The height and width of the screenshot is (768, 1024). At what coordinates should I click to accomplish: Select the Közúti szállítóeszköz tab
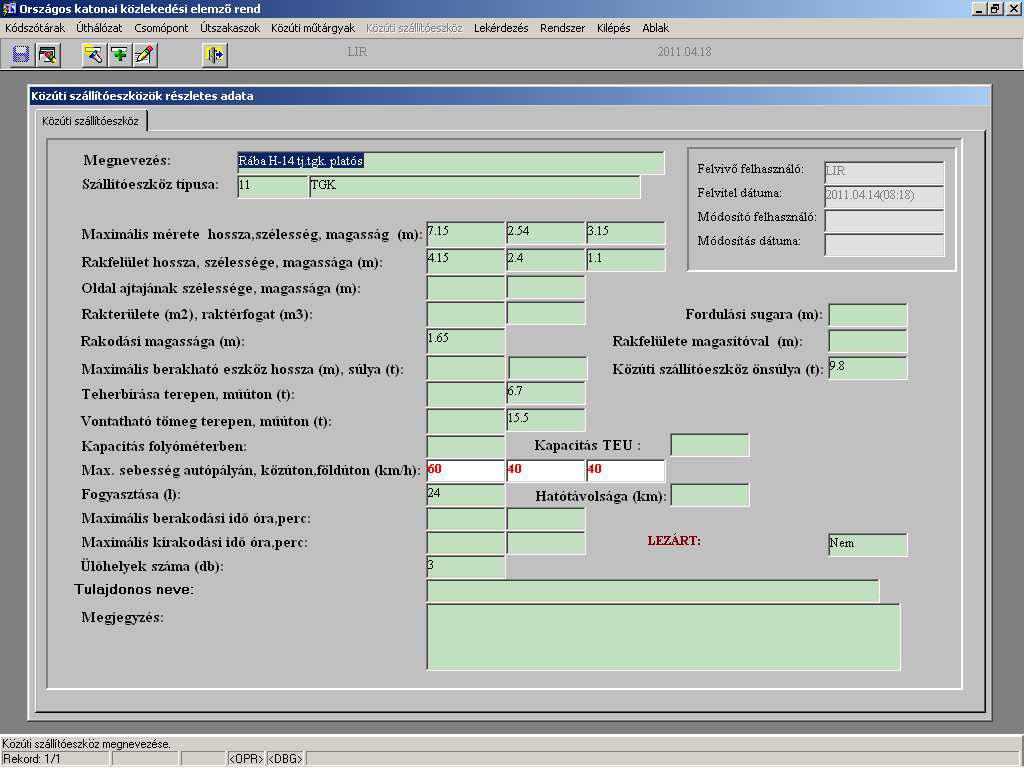coord(90,121)
